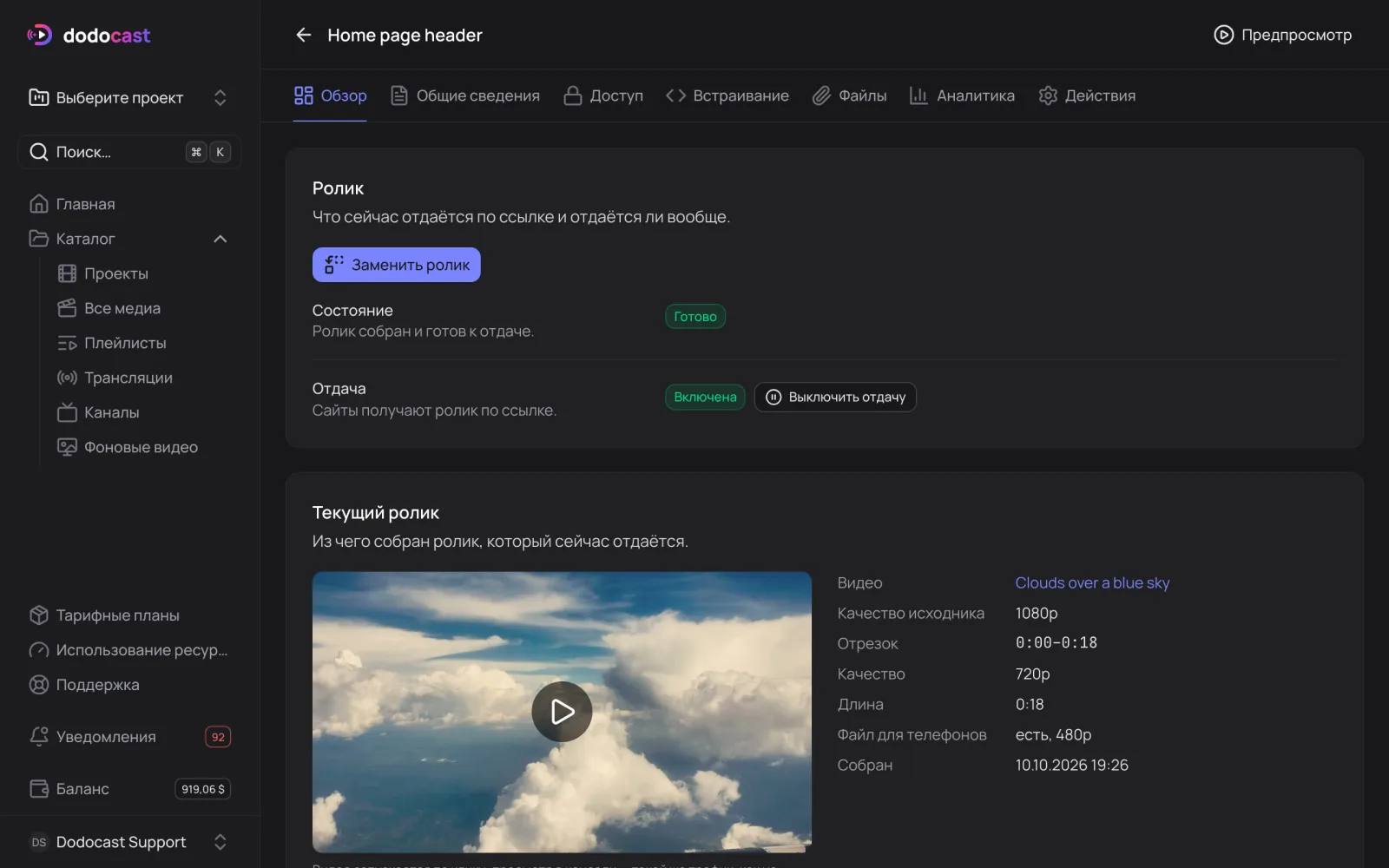The image size is (1389, 868).
Task: Click the 919,06 $ balance badge
Action: (203, 789)
